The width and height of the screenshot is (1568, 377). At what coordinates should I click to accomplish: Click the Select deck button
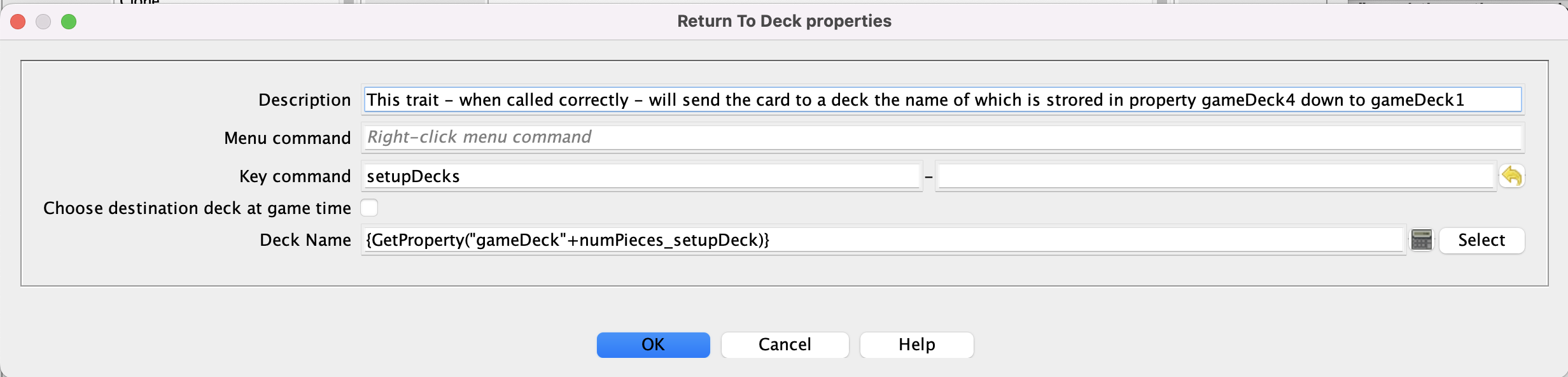(1481, 240)
